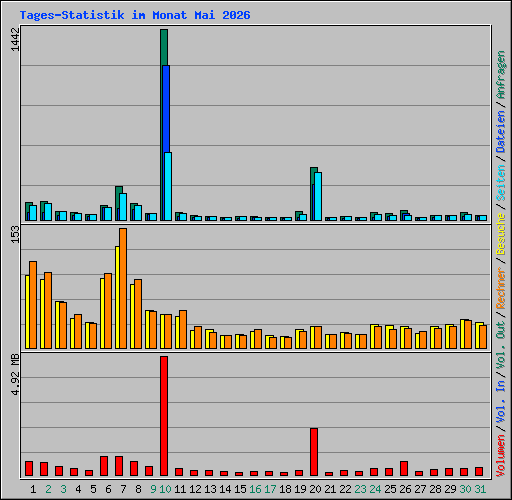Click the 1442 y-axis value label
This screenshot has height=500, width=512.
click(x=15, y=40)
